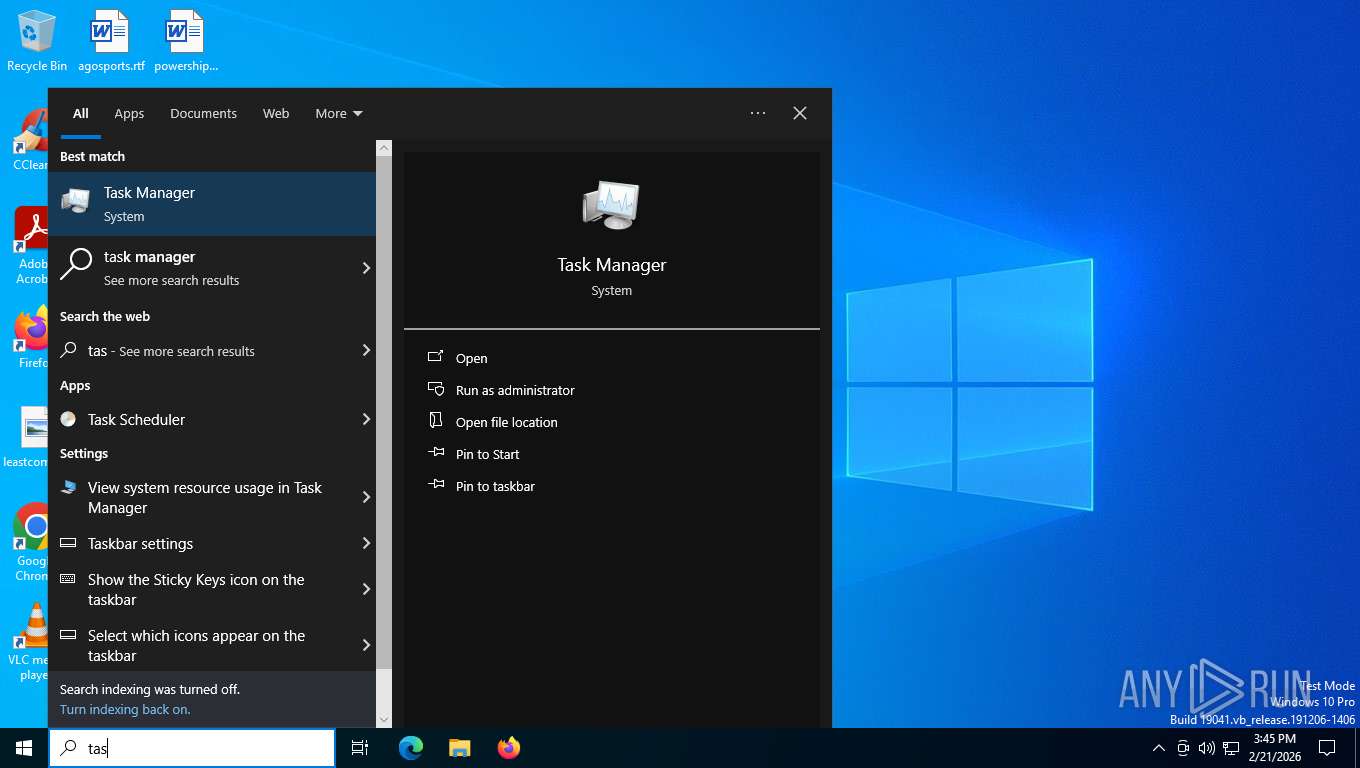Click the volume speaker tray icon
This screenshot has width=1360, height=768.
[x=1207, y=748]
